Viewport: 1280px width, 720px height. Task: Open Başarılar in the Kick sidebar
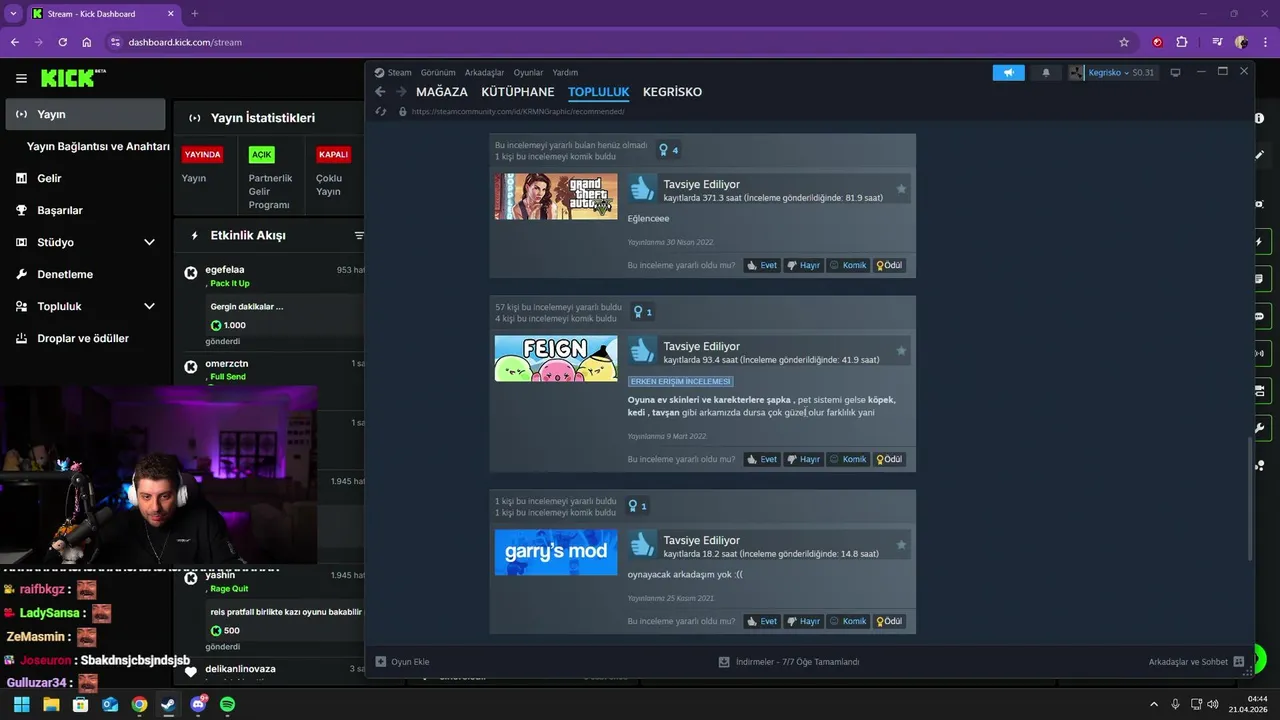(59, 210)
